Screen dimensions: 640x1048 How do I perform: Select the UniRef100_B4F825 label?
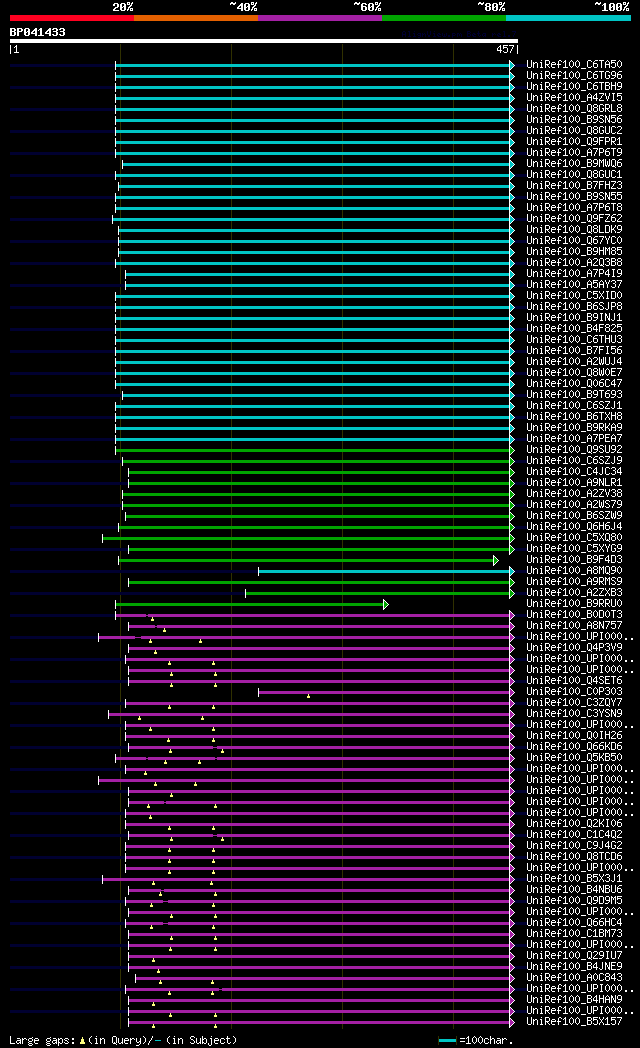pyautogui.click(x=574, y=328)
